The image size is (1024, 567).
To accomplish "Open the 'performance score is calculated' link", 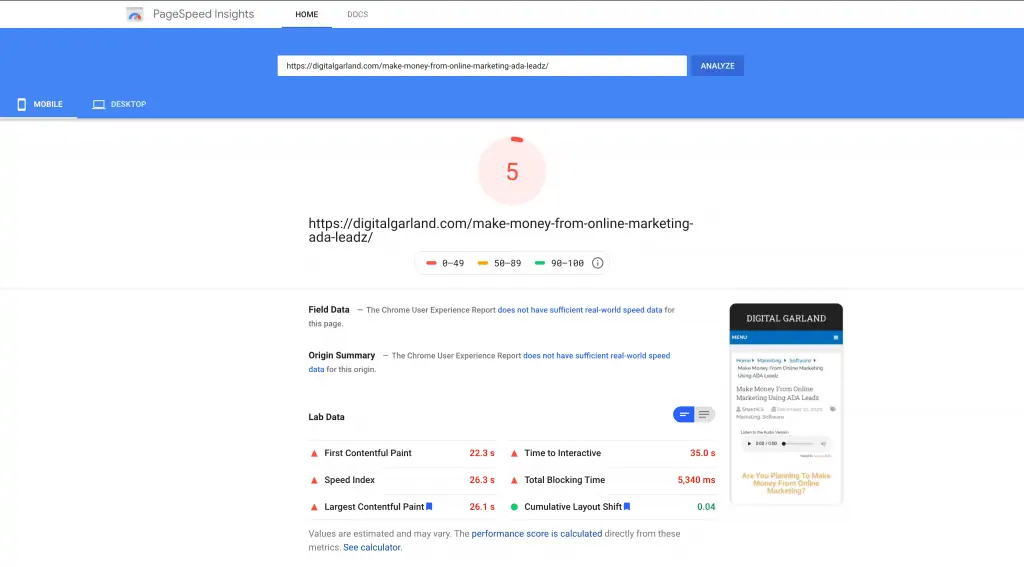I will pos(537,534).
